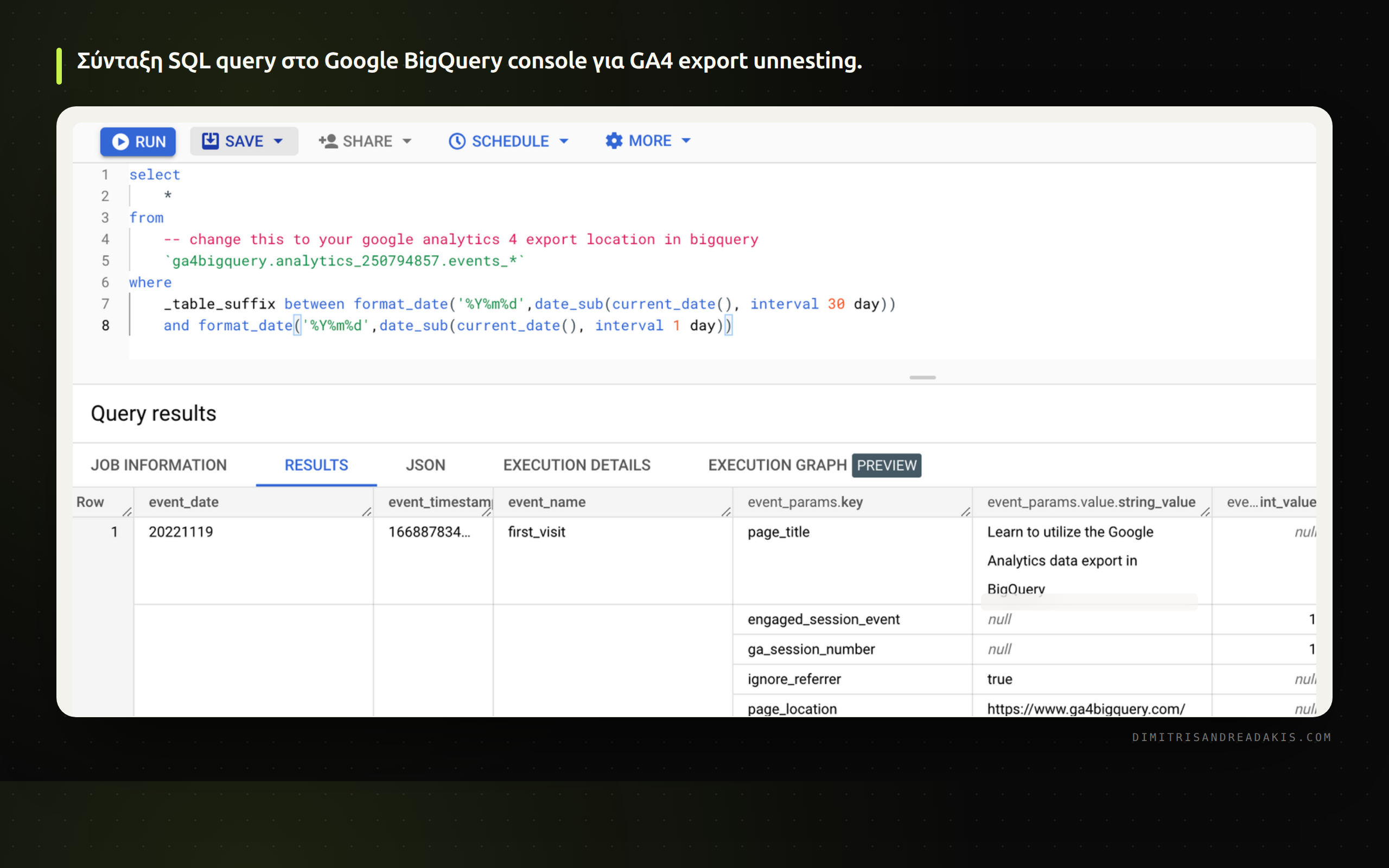Click the _table_suffix text in line 7
1389x868 pixels.
point(220,304)
